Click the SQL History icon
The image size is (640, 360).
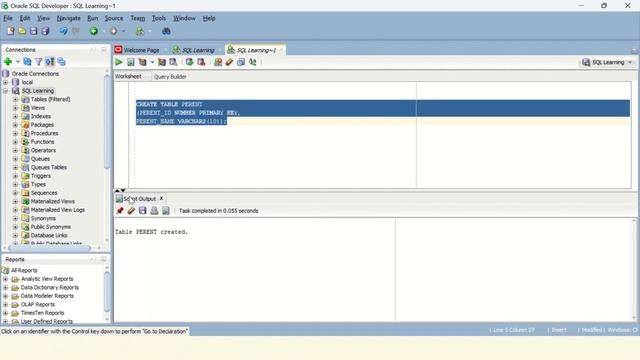point(241,62)
